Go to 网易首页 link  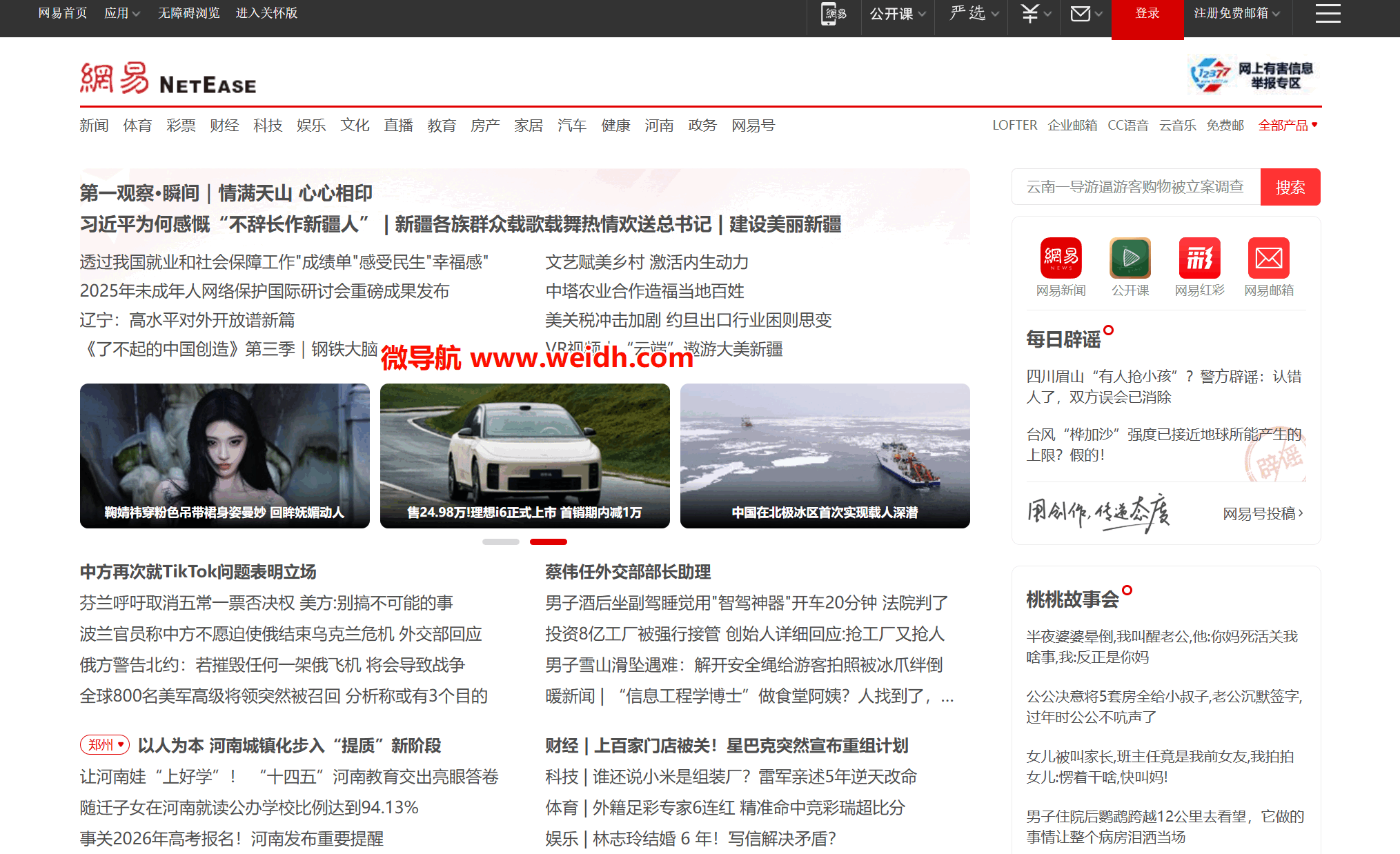click(63, 13)
